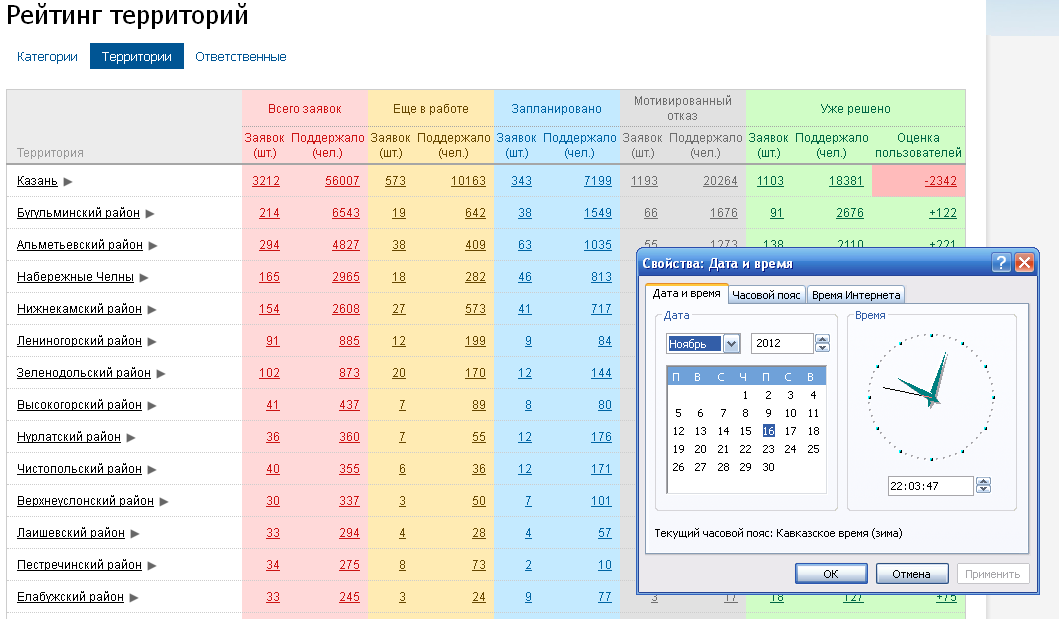Open the Время Интернета tab

click(x=856, y=295)
